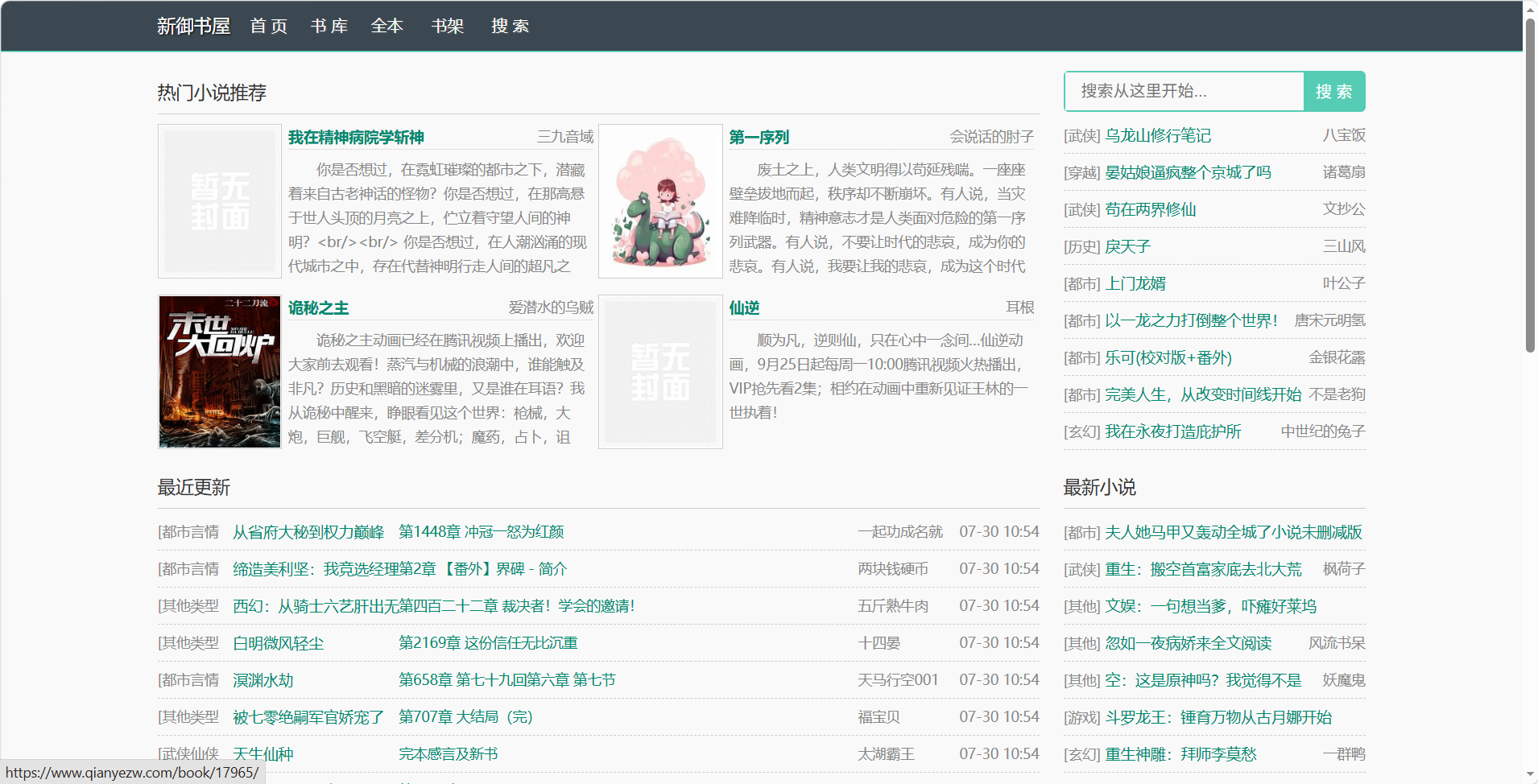Click the 搜索 navigation menu item
The height and width of the screenshot is (784, 1538).
click(x=510, y=26)
